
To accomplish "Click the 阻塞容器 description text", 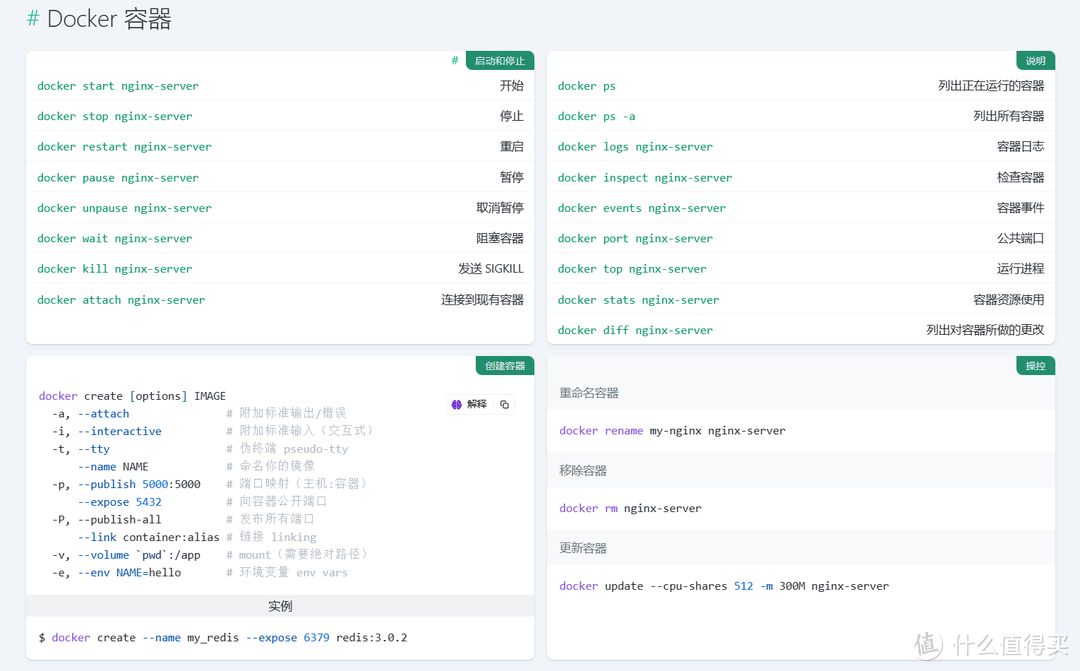I will coord(500,238).
